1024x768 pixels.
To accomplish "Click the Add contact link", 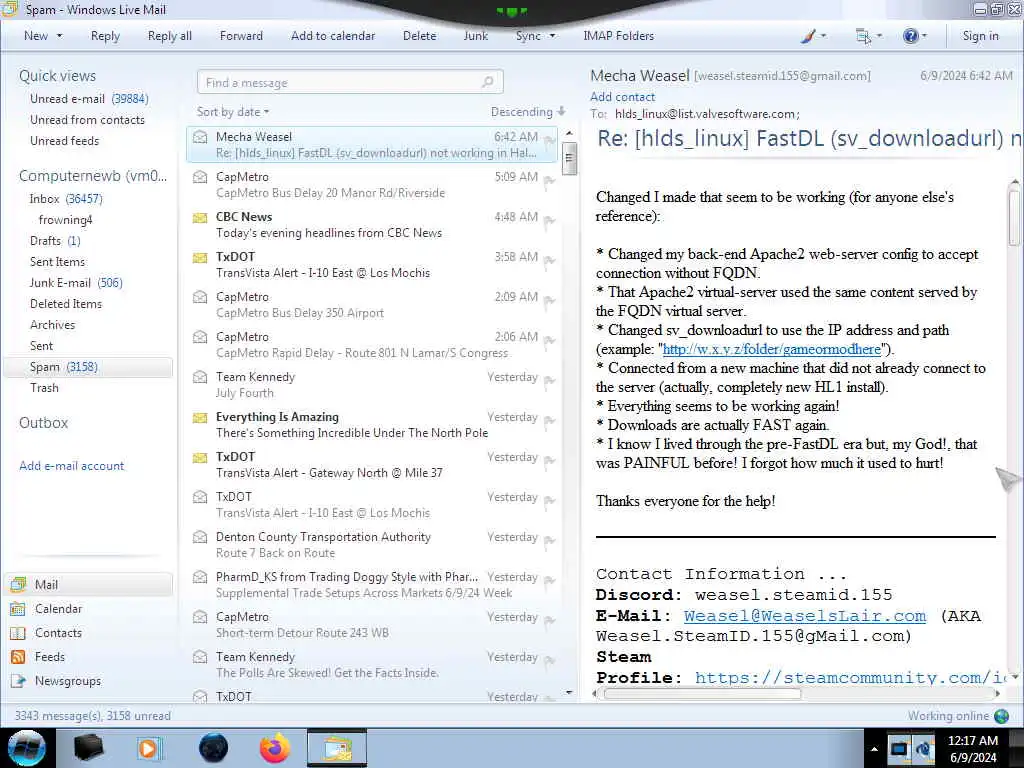I will 622,97.
